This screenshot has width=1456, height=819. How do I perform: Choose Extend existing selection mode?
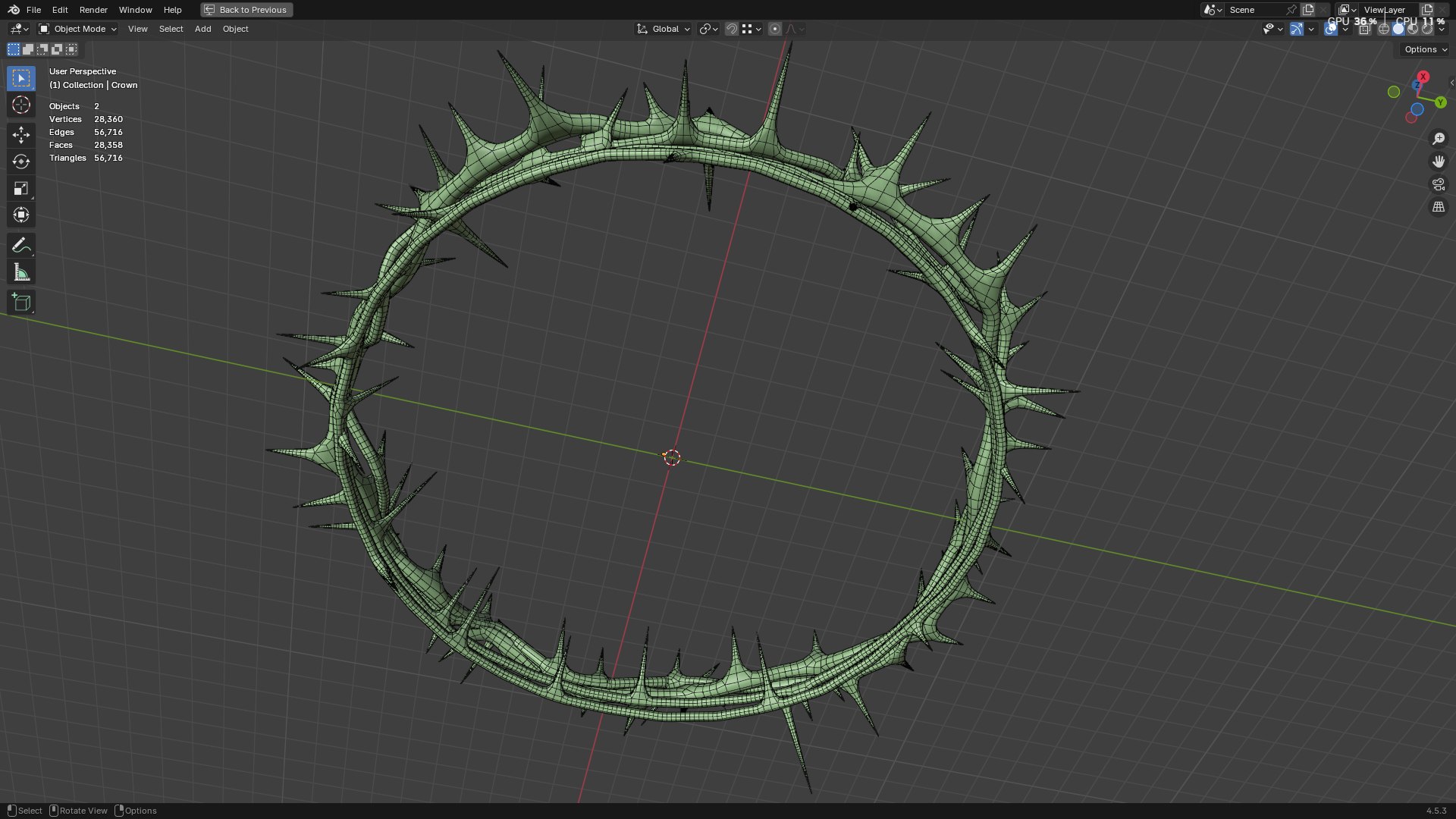click(28, 49)
